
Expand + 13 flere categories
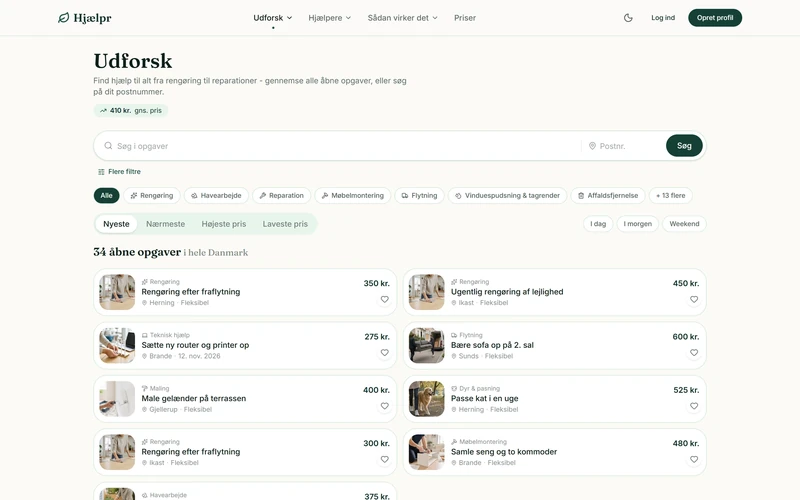click(x=670, y=195)
